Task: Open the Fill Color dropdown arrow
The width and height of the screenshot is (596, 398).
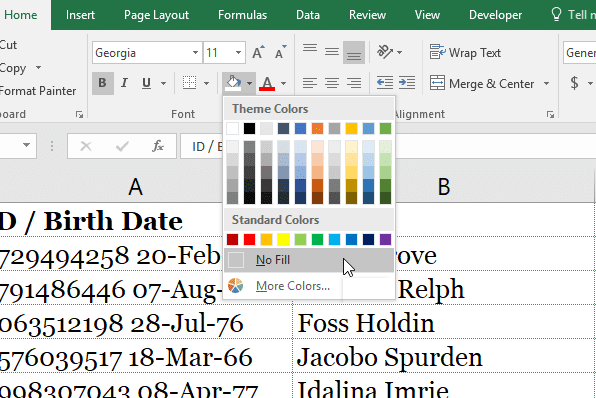Action: click(249, 83)
